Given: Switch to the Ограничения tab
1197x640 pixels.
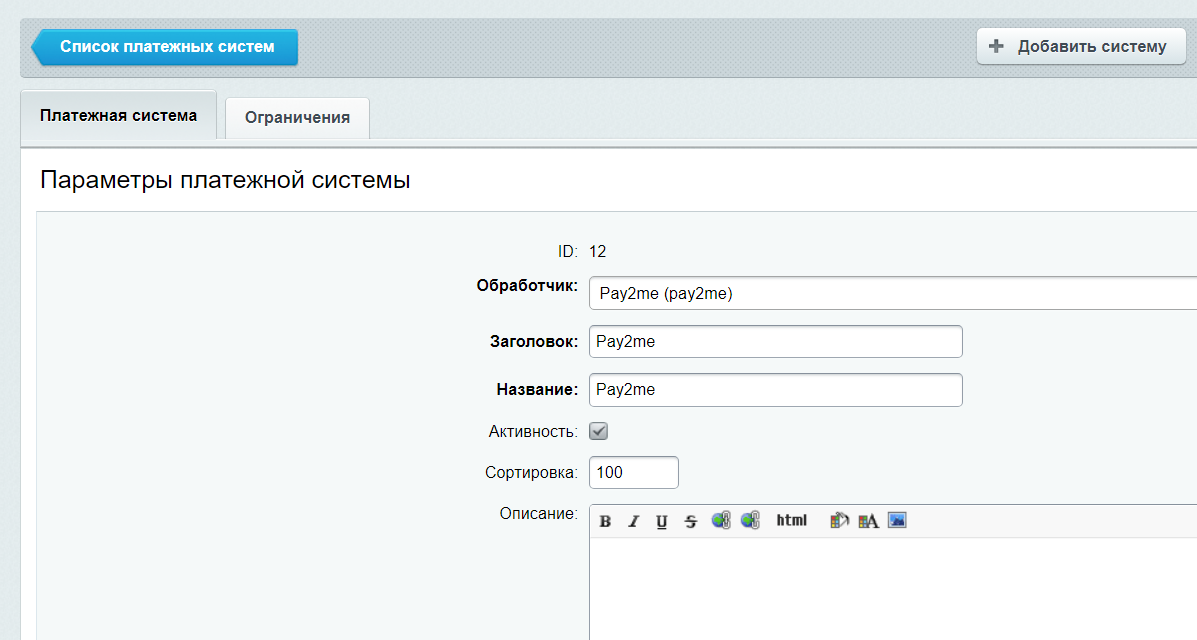Looking at the screenshot, I should coord(297,117).
